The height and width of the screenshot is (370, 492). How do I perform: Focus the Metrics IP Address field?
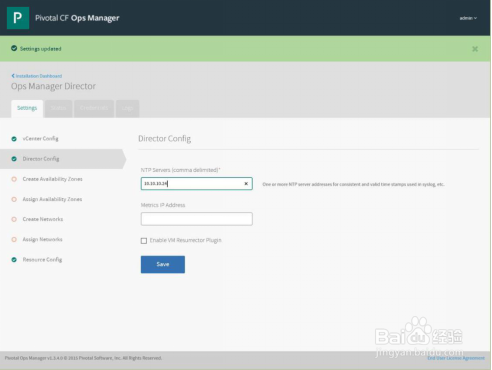197,219
